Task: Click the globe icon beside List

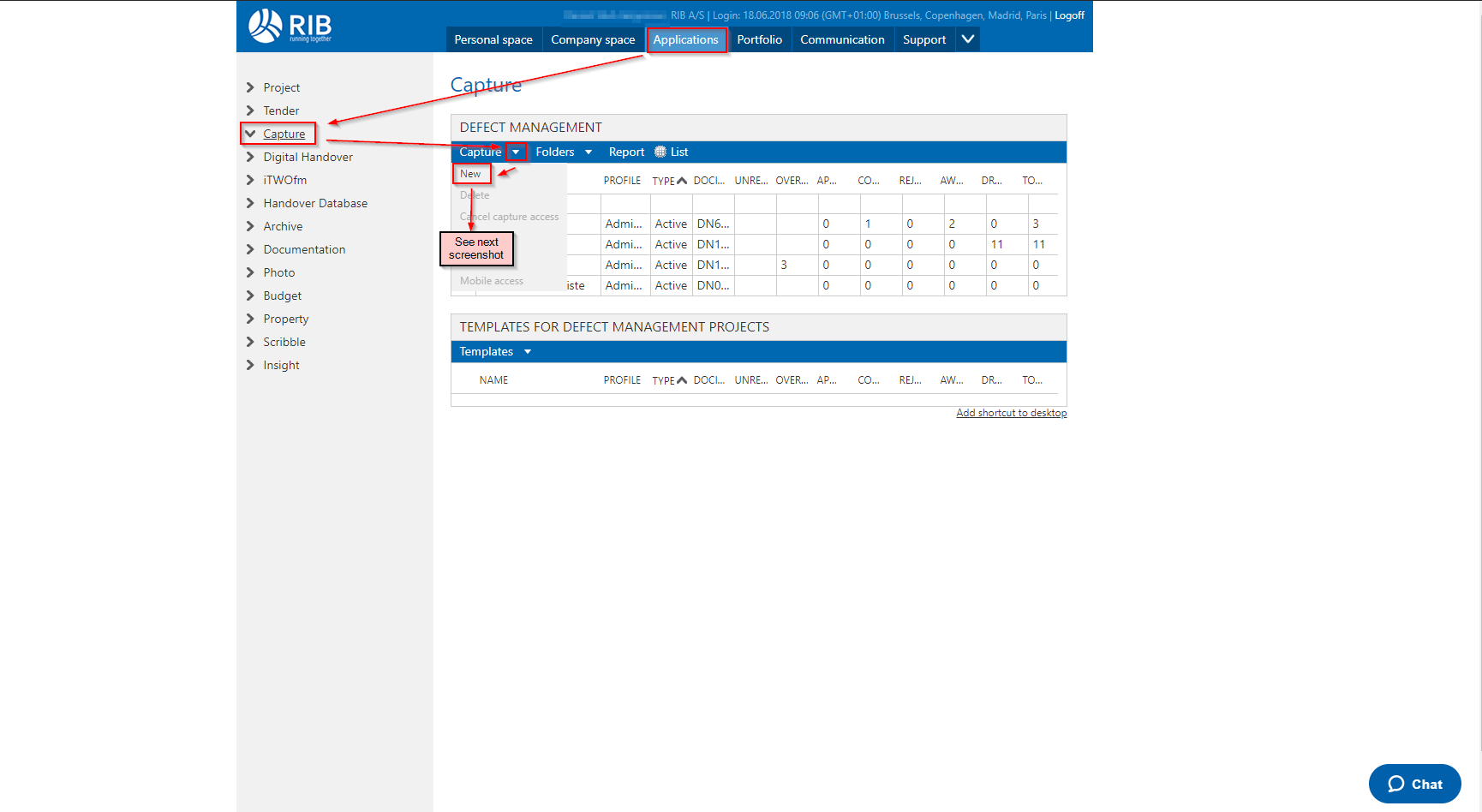Action: pyautogui.click(x=660, y=152)
